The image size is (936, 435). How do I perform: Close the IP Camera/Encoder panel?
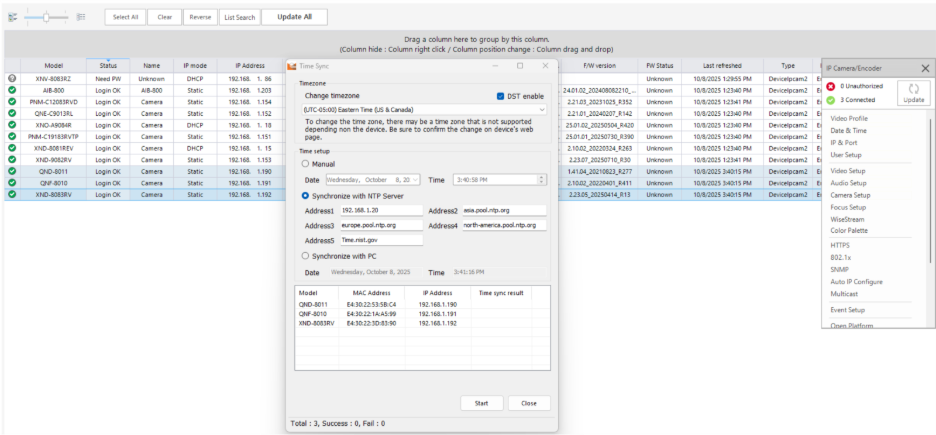(x=925, y=69)
